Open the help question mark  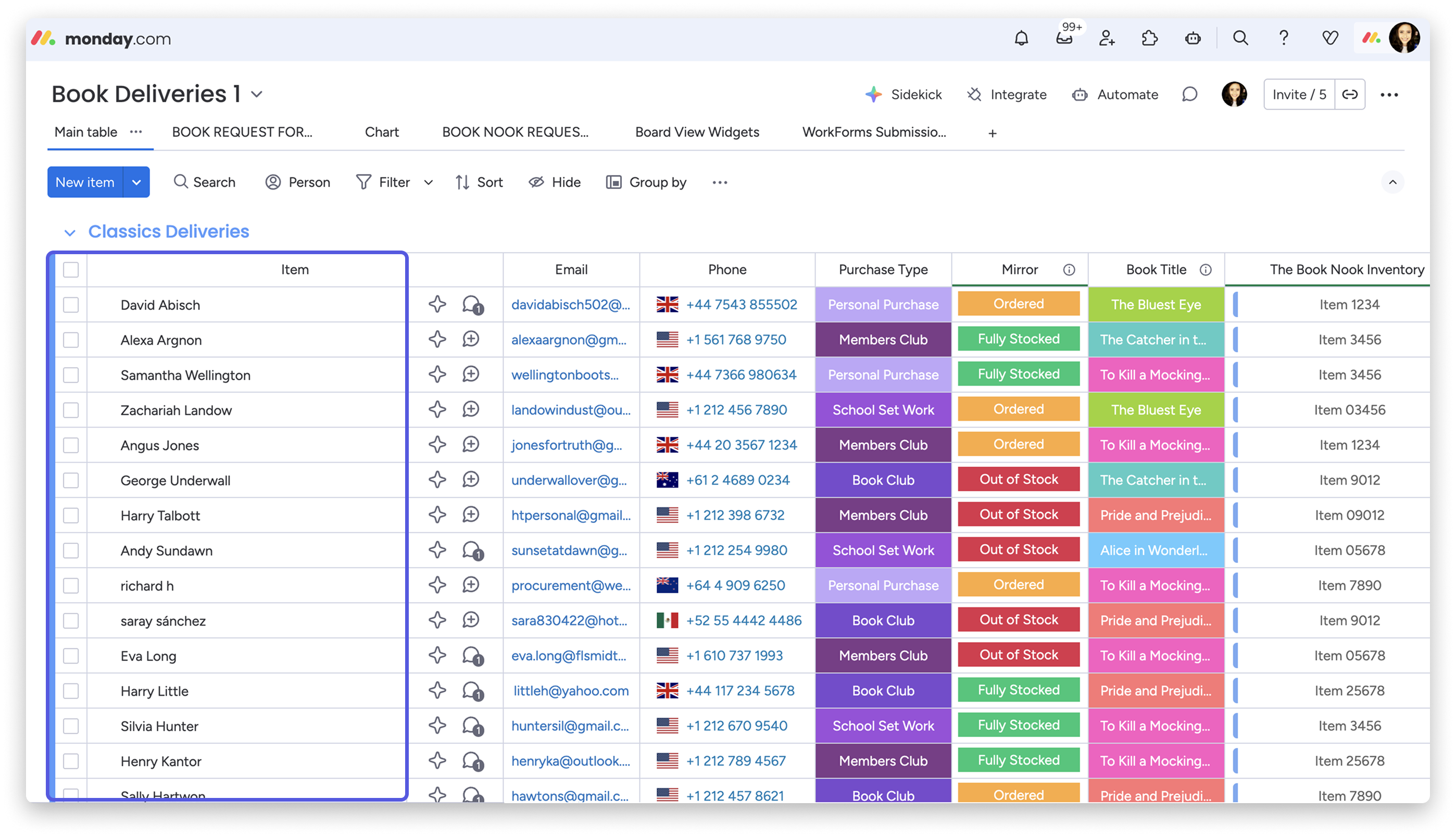pos(1284,39)
